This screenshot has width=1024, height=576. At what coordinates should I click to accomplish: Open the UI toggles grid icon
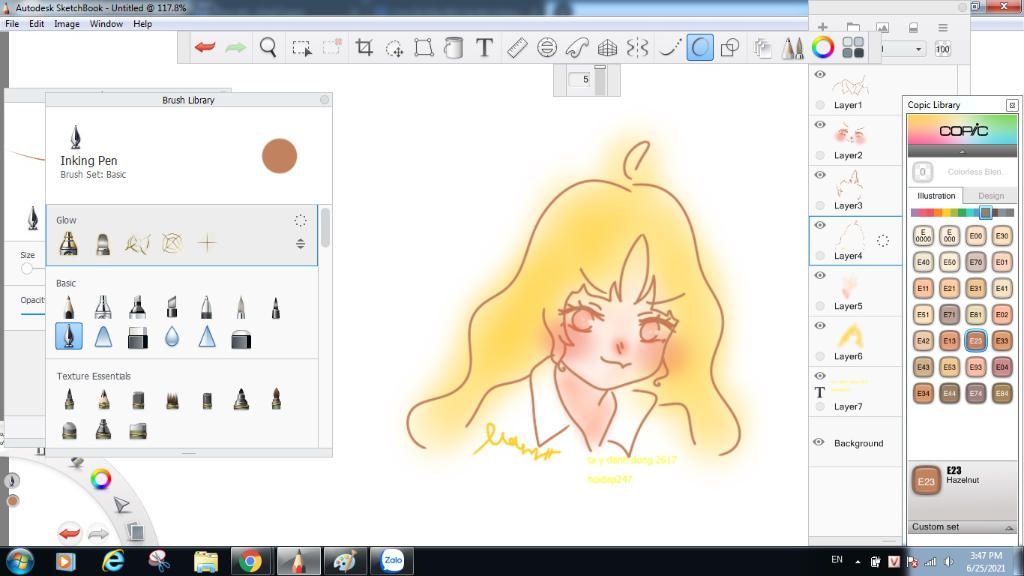click(853, 48)
